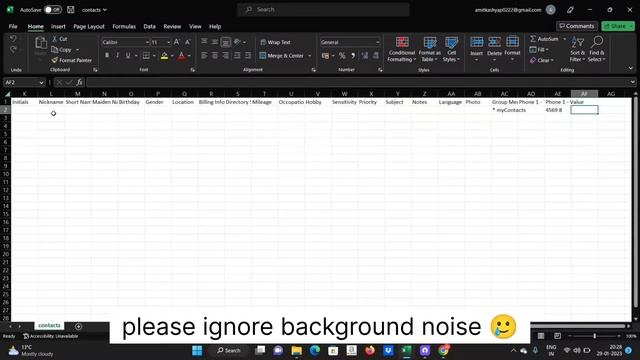Increase font size with the large A icon
The height and width of the screenshot is (360, 640).
(x=177, y=42)
